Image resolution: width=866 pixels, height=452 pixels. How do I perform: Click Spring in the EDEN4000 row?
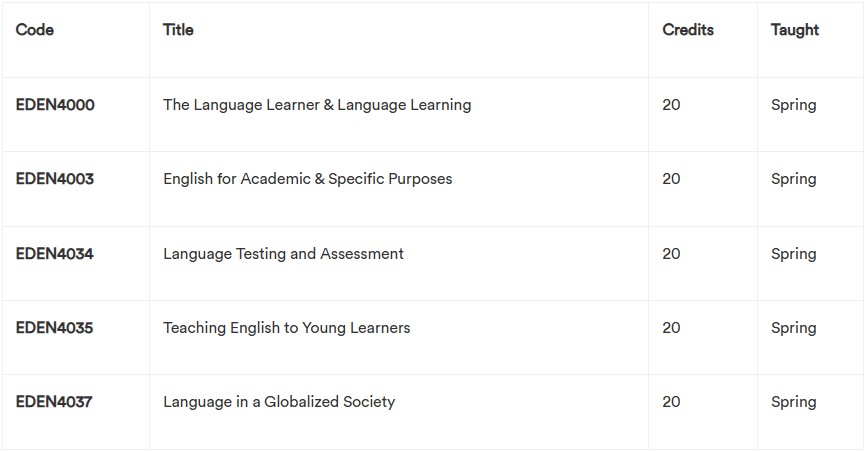pos(794,105)
